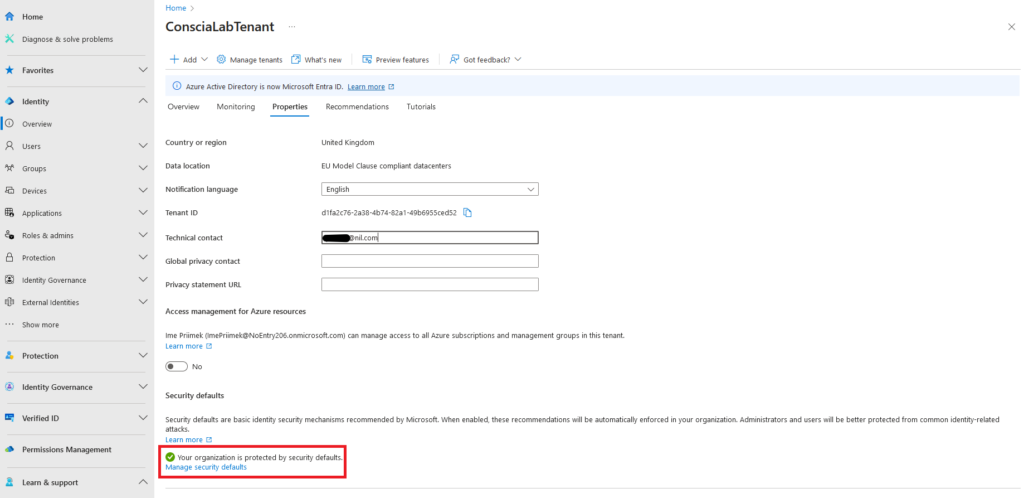Click the Home breadcrumb link
The width and height of the screenshot is (1024, 498).
pyautogui.click(x=176, y=8)
